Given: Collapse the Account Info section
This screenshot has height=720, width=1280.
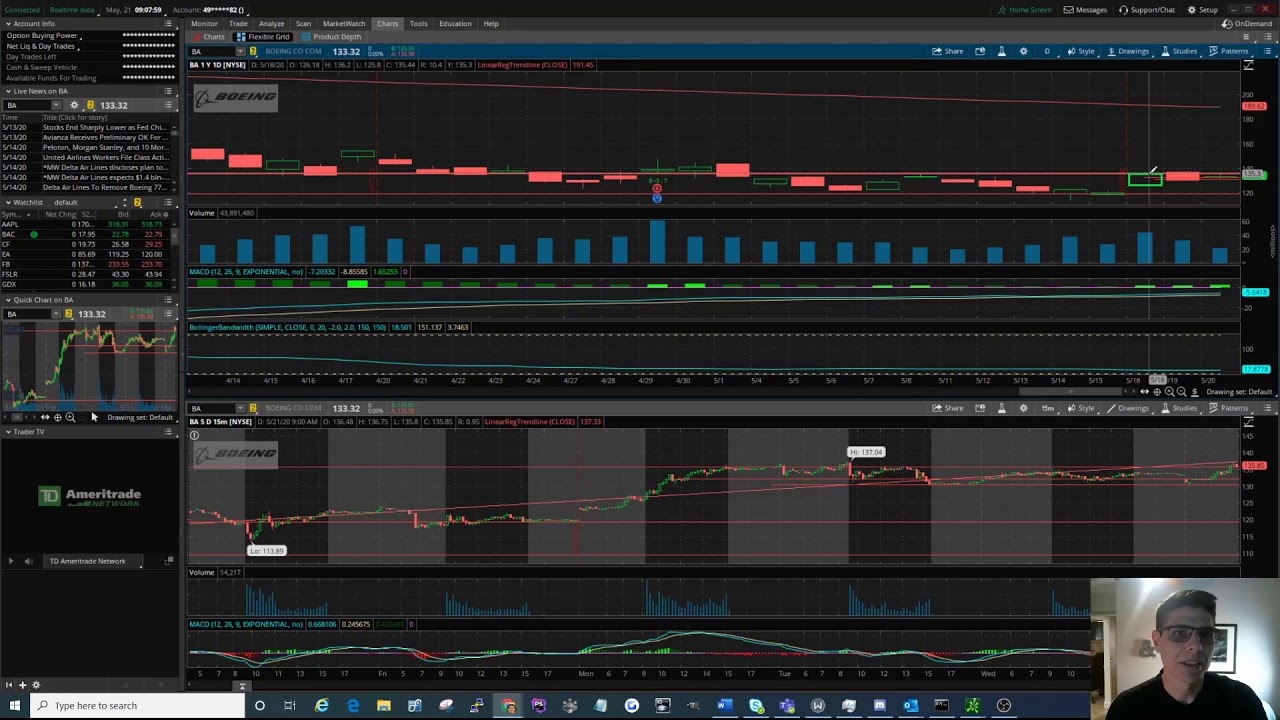Looking at the screenshot, I should (x=7, y=24).
